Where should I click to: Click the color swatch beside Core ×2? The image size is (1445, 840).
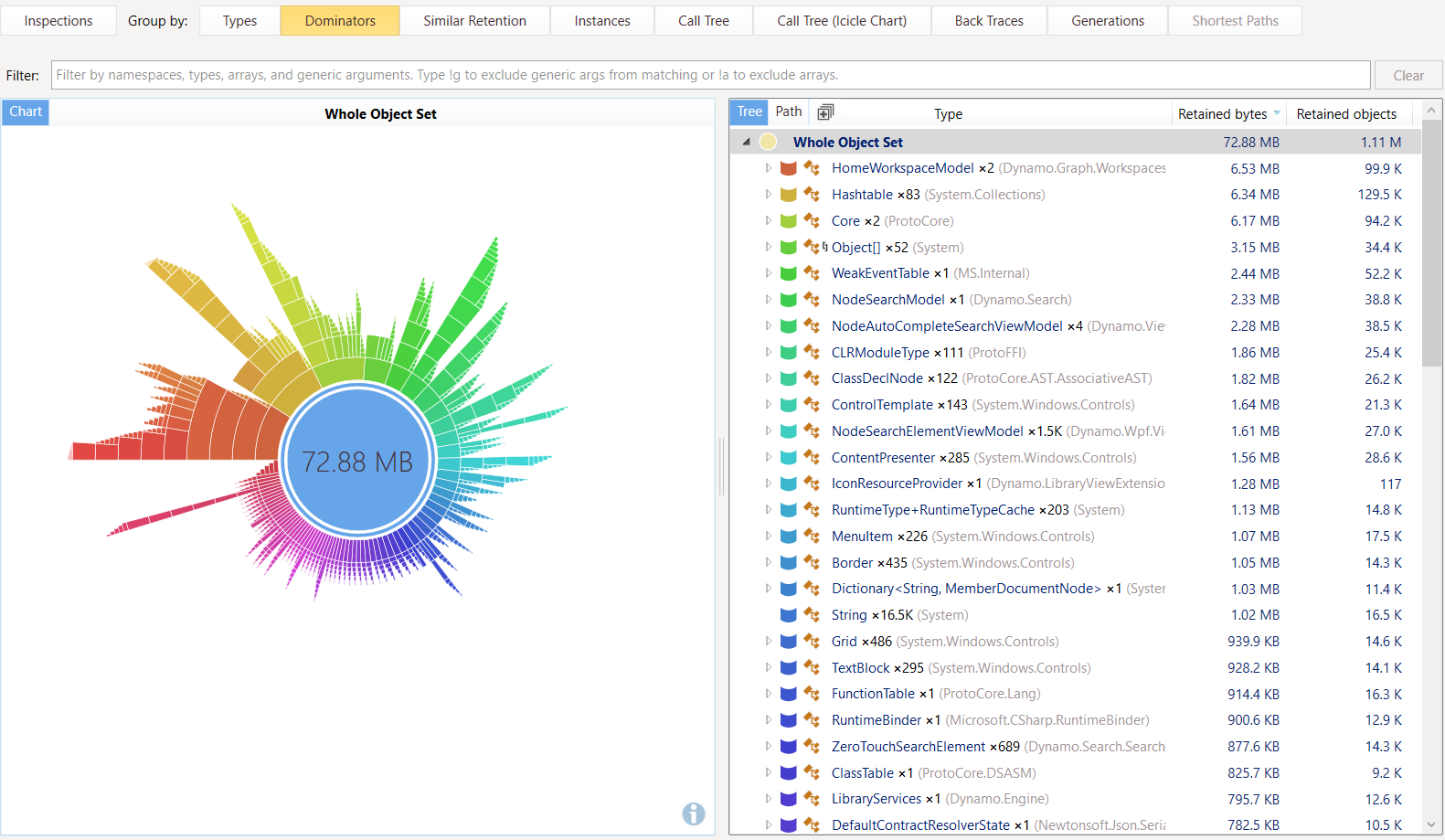click(789, 221)
